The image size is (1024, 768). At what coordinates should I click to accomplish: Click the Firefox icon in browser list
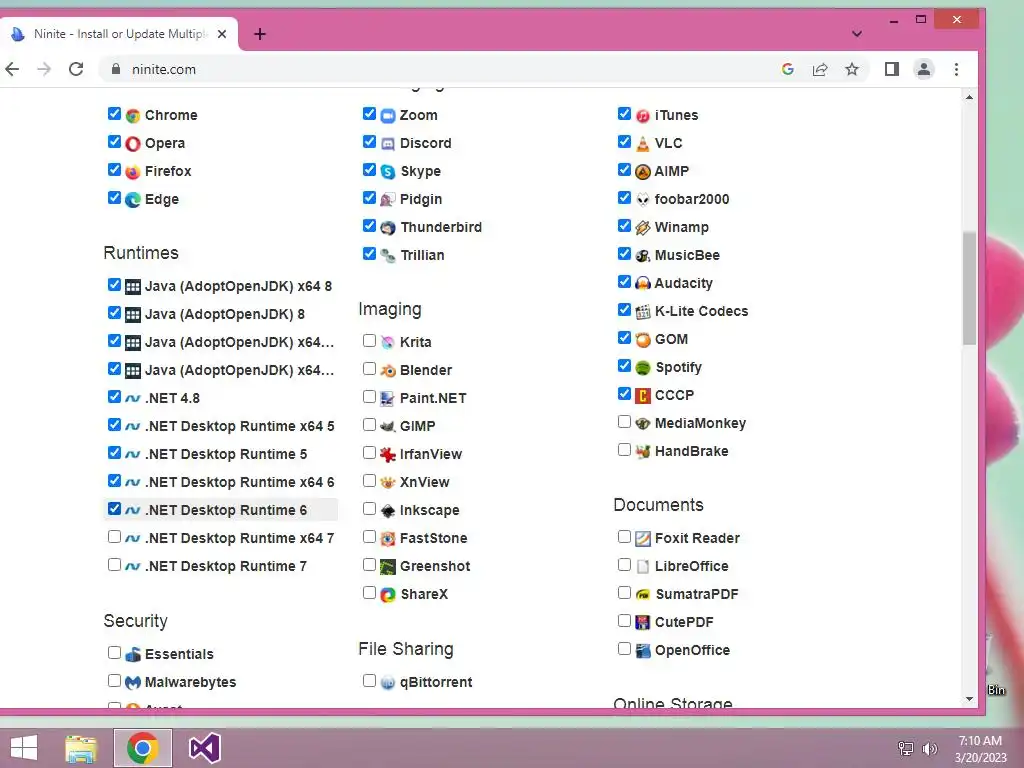pos(133,172)
